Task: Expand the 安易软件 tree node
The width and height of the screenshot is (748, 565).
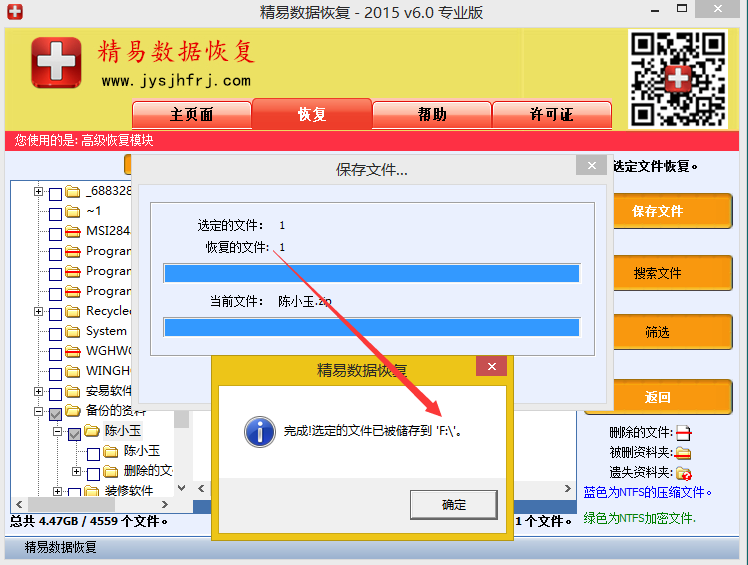Action: point(38,391)
